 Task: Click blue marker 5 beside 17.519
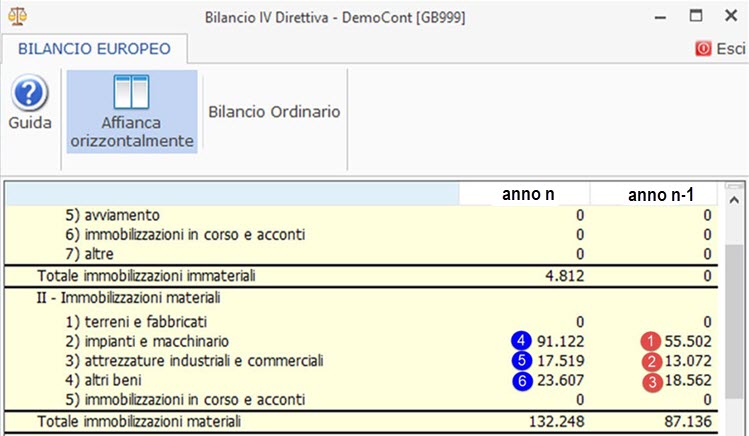(521, 361)
